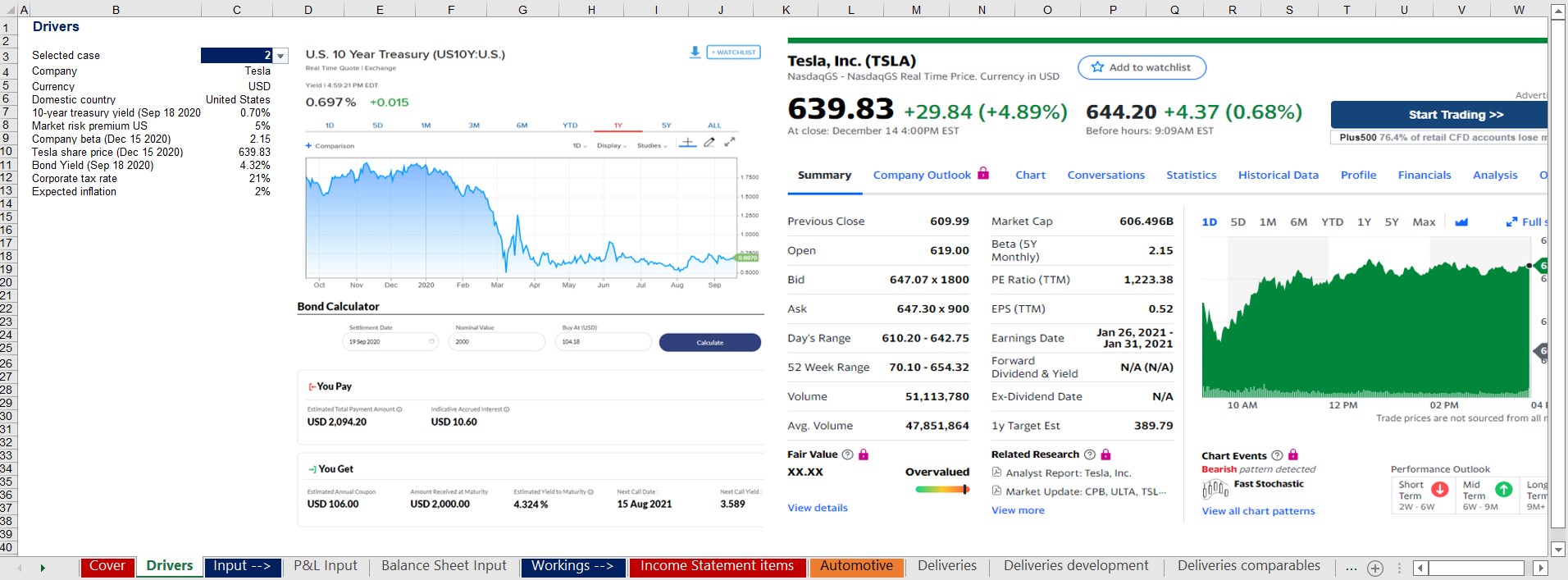This screenshot has height=580, width=1568.
Task: Click the calendar icon in Settlement Date field
Action: click(432, 341)
